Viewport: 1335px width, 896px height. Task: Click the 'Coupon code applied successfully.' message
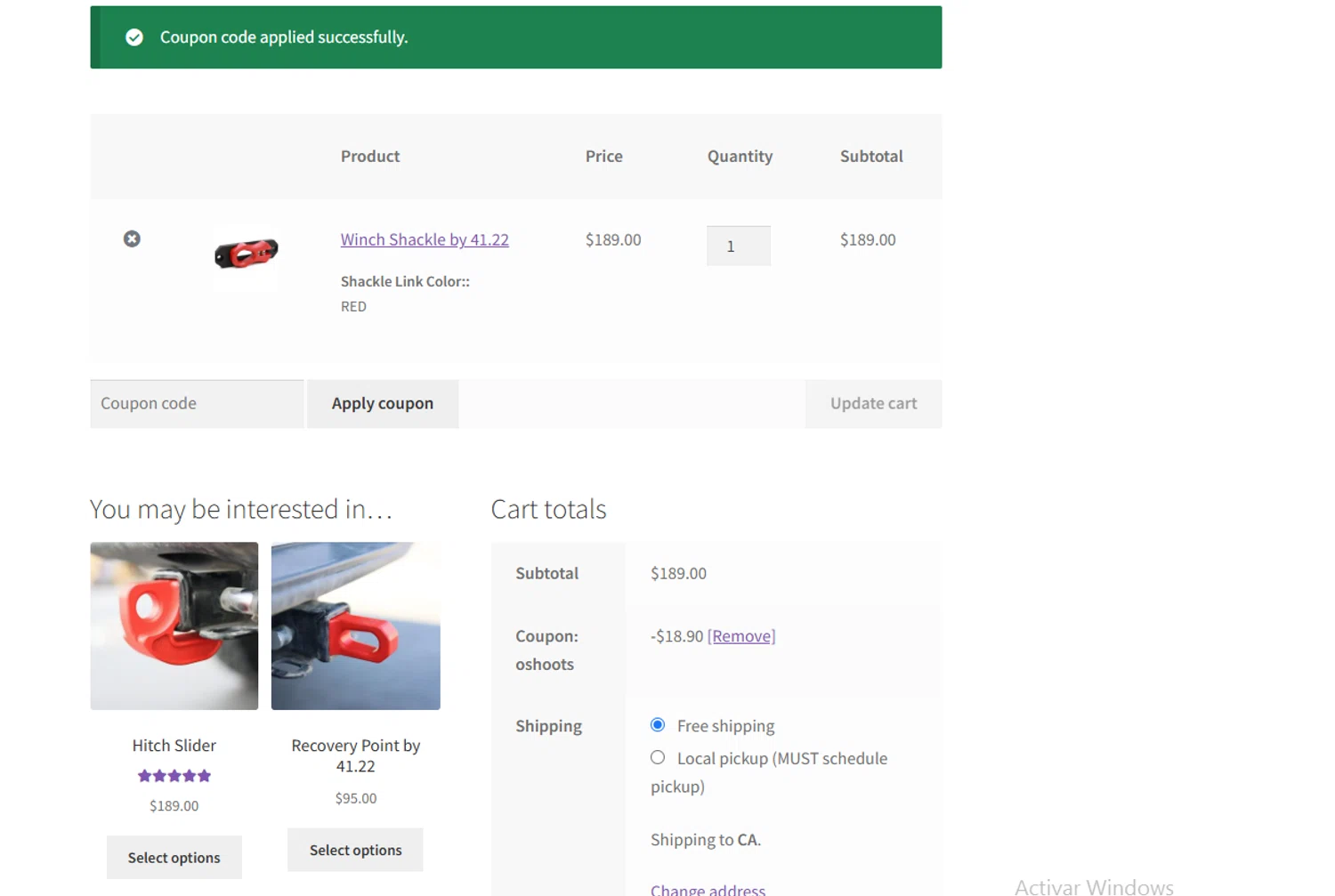(x=284, y=37)
